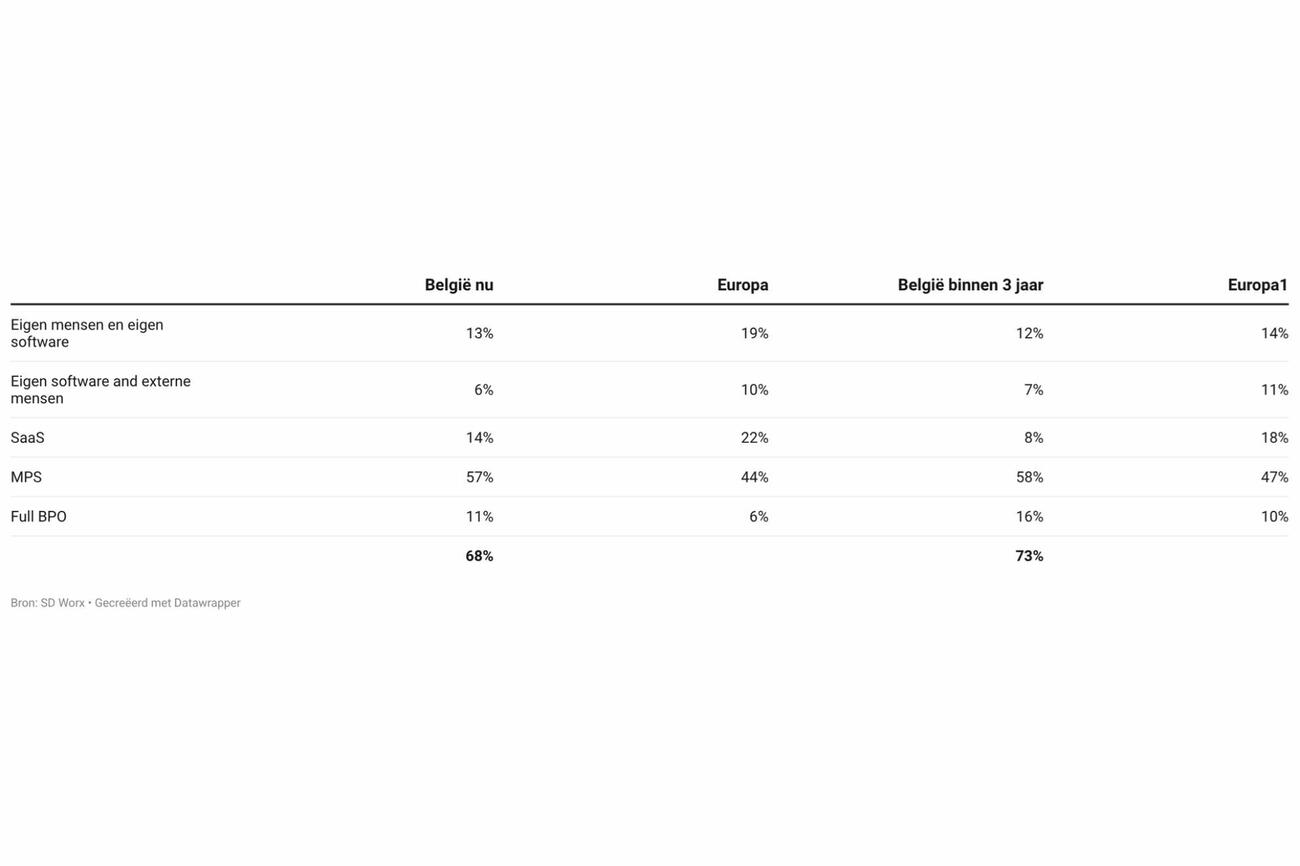
Task: Select the 16% cell in the Full BPO row
Action: 1030,517
